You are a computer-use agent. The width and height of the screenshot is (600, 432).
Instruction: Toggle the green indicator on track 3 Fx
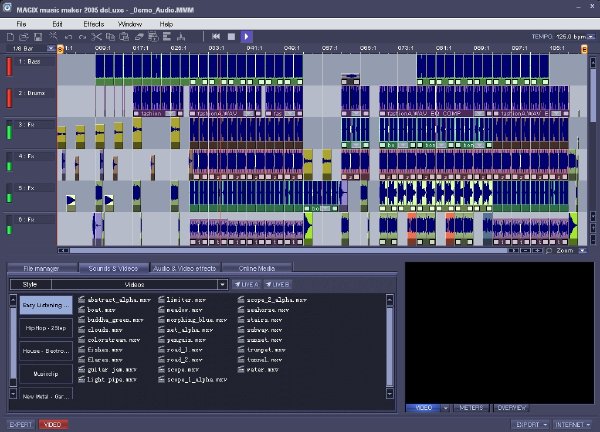coord(9,132)
